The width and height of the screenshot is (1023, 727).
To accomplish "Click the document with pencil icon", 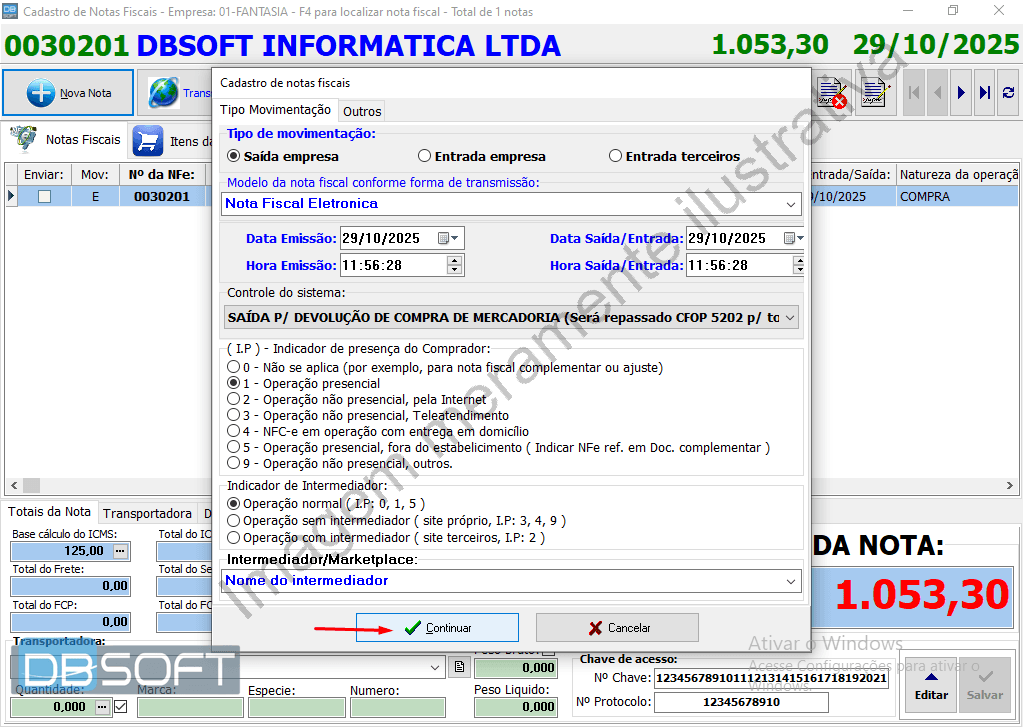I will point(876,93).
